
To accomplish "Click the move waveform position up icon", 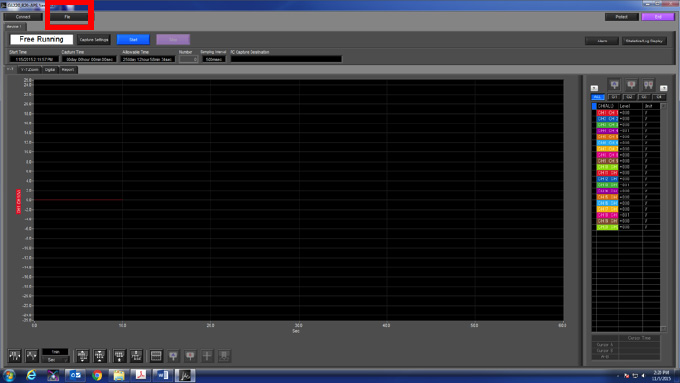I will pyautogui.click(x=136, y=356).
